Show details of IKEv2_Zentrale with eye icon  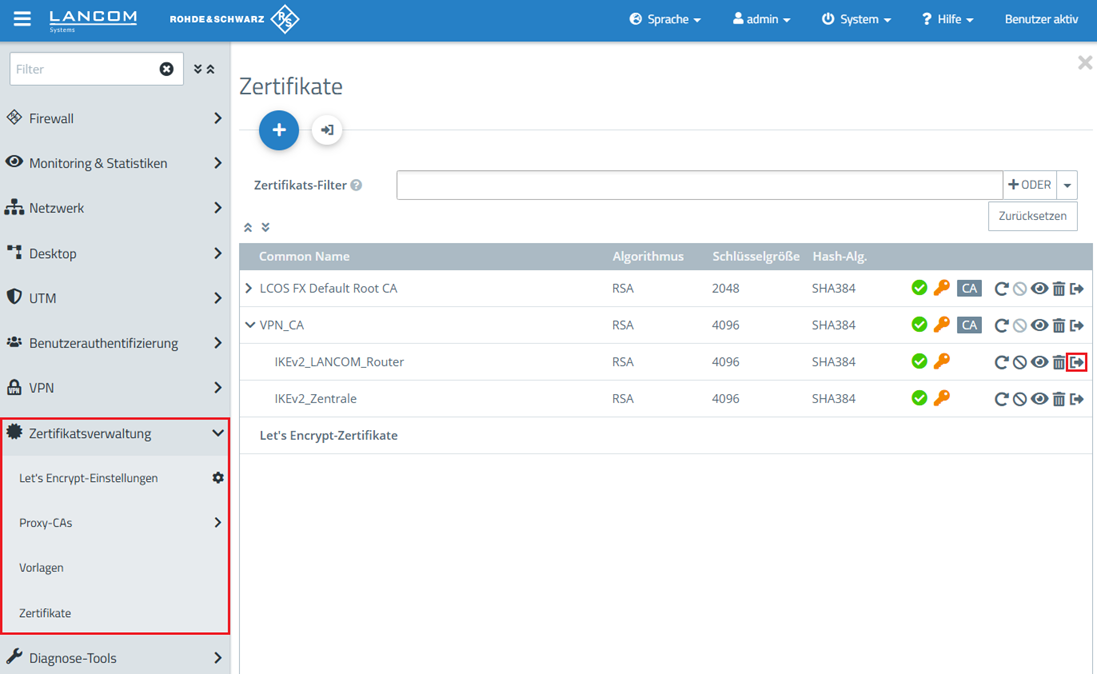click(1039, 399)
